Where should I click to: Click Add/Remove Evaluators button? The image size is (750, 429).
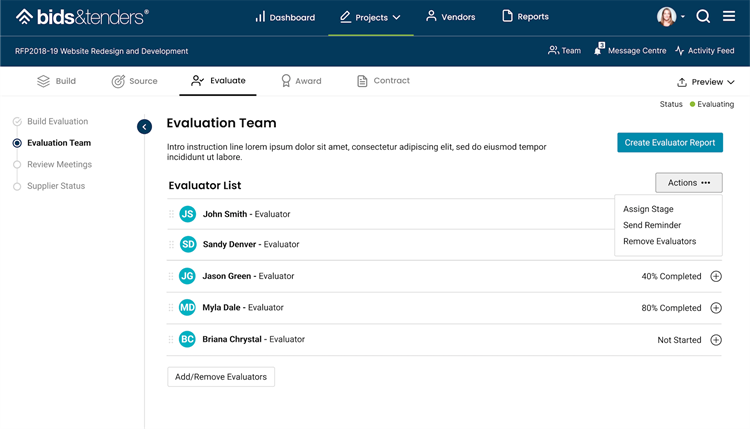click(x=221, y=377)
